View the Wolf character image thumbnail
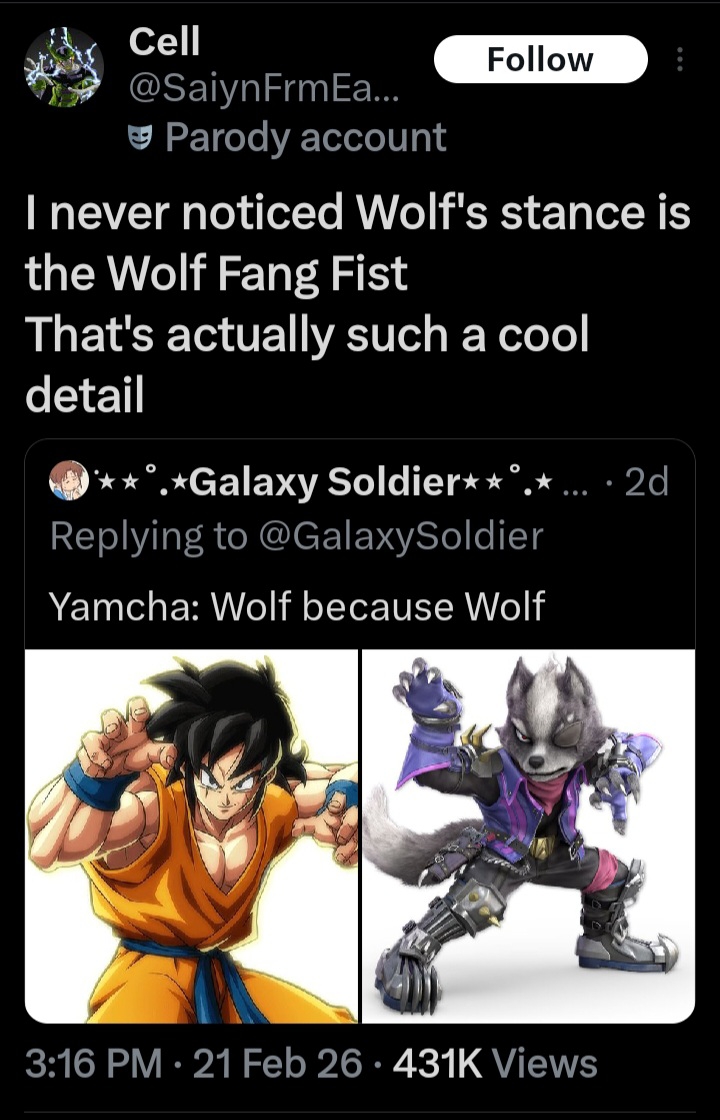This screenshot has width=720, height=1120. click(x=528, y=836)
